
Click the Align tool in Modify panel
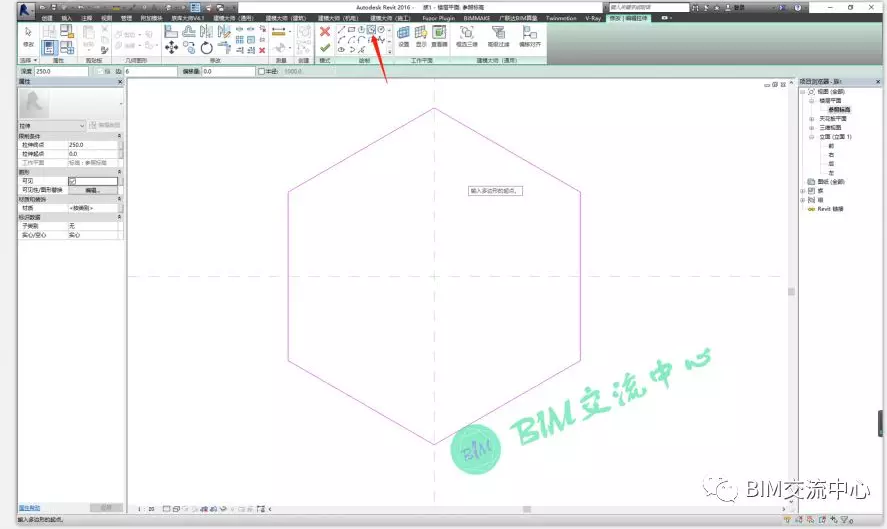point(171,31)
